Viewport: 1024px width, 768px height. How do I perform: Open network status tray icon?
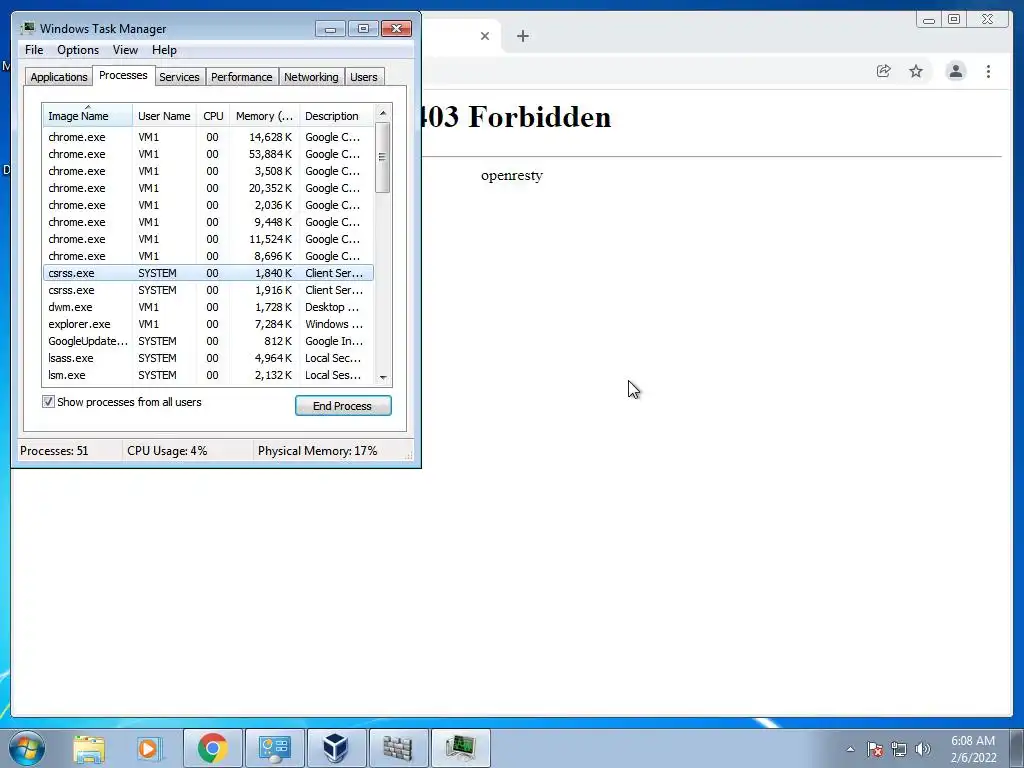pos(899,749)
